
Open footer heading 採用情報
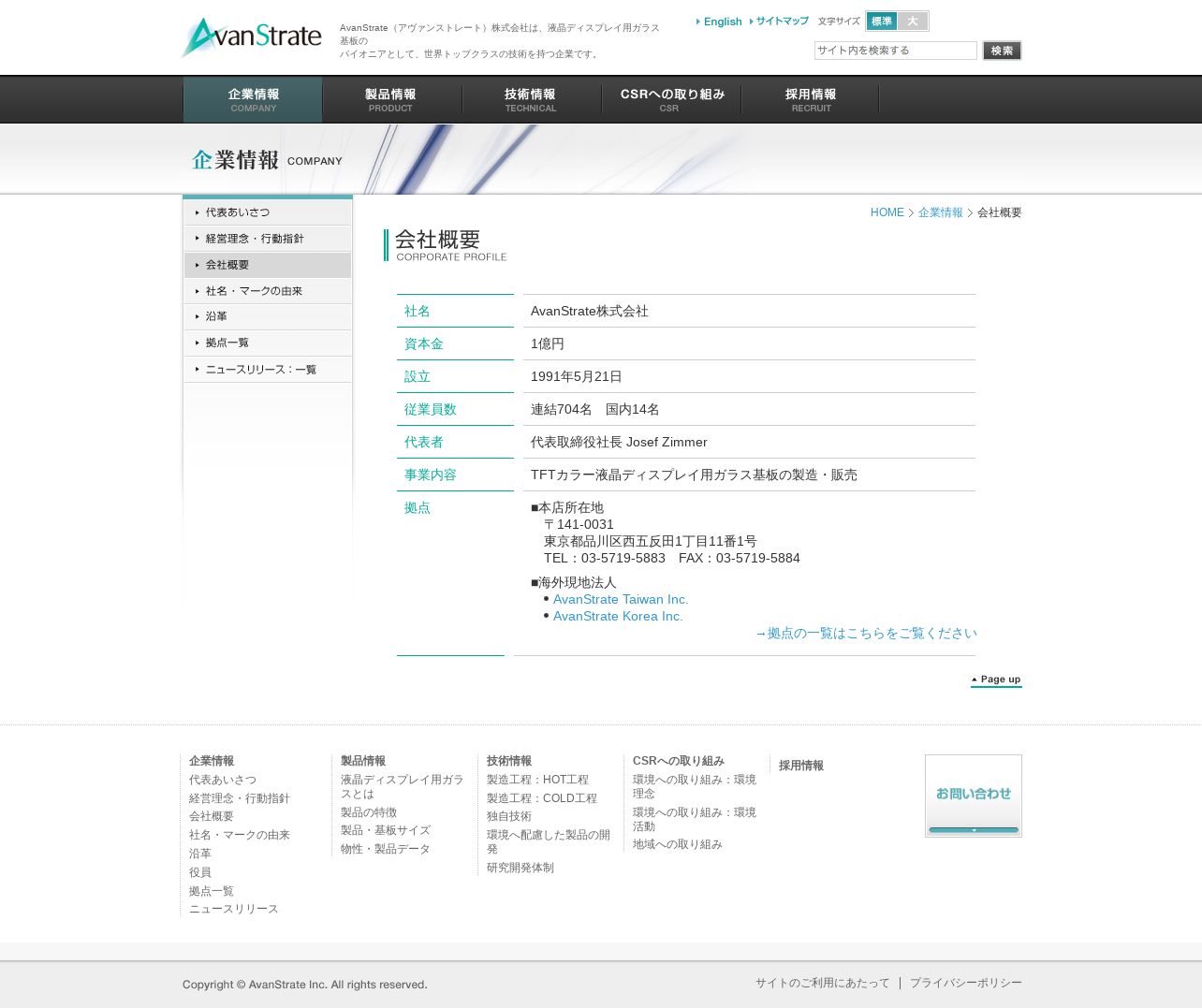801,766
